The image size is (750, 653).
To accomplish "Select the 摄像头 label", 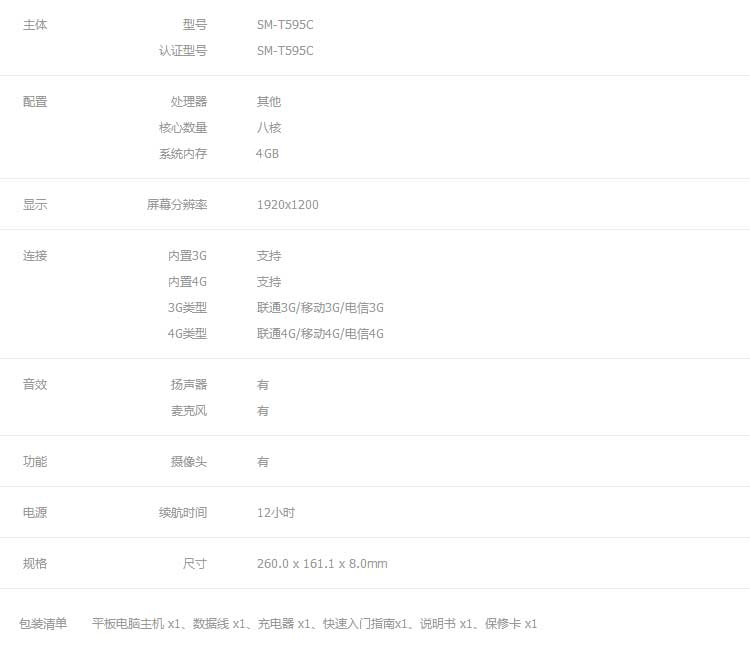I will 188,462.
